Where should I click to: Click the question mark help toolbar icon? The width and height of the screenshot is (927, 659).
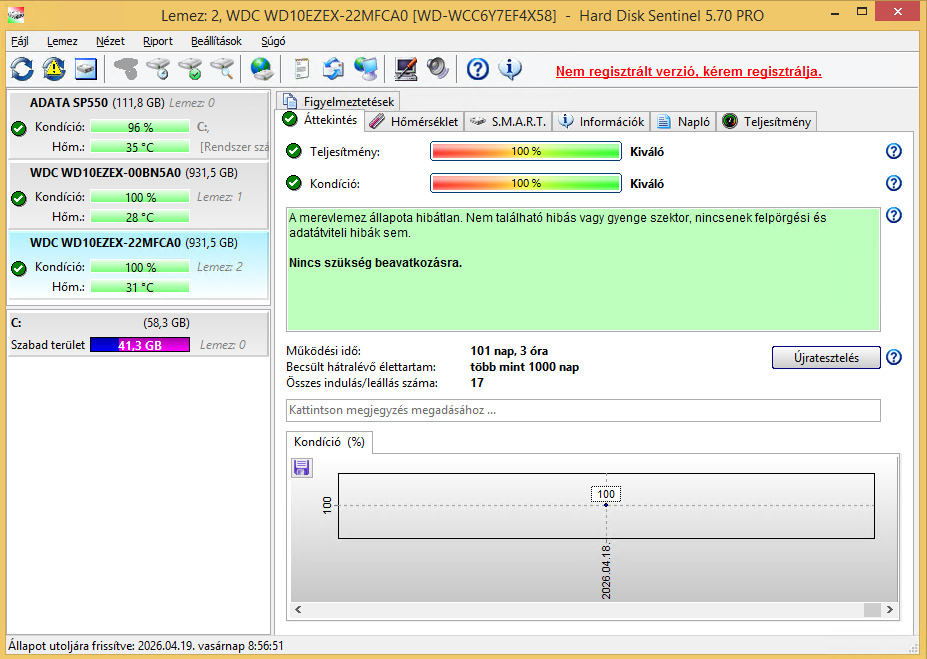[x=478, y=69]
